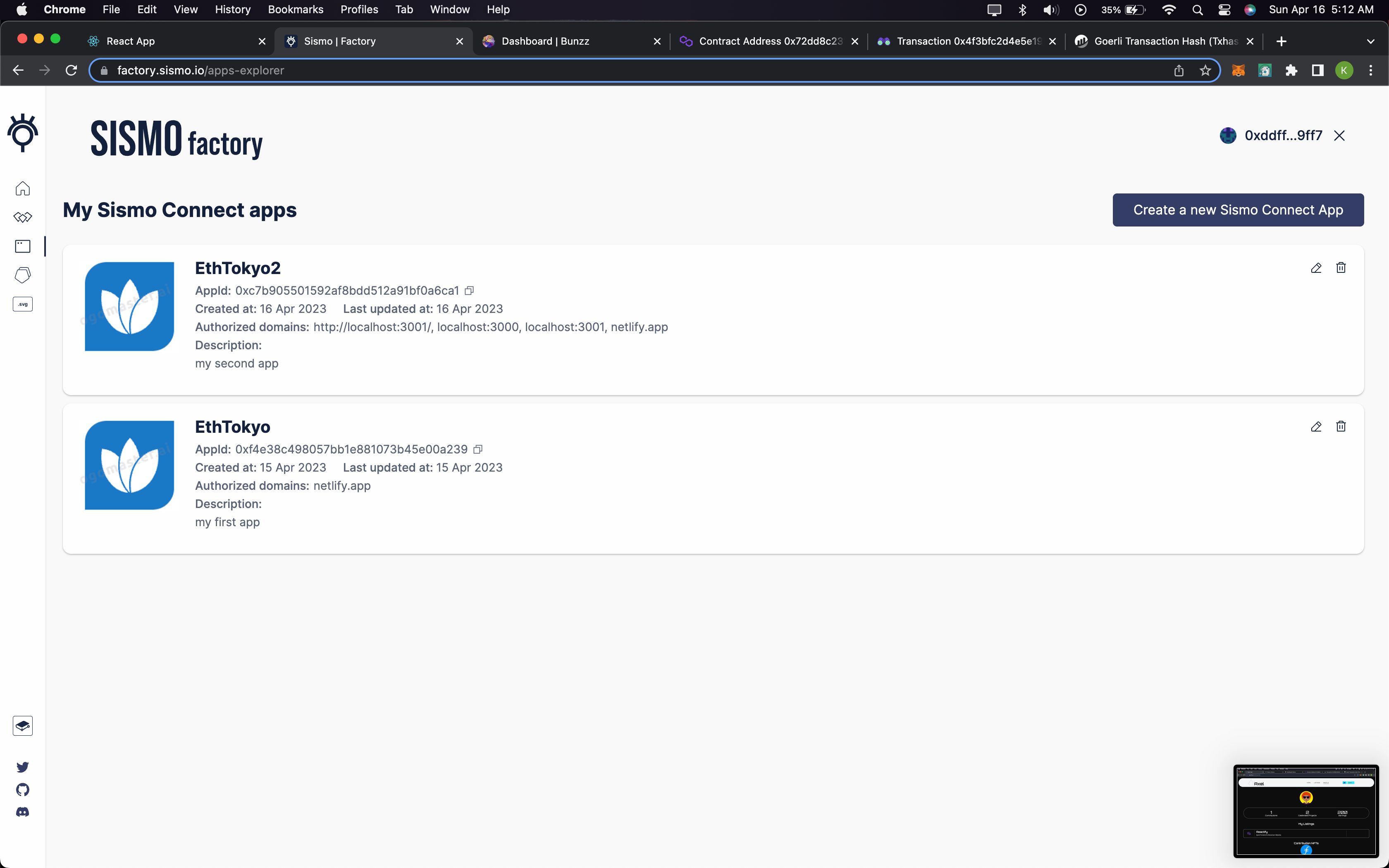Copy AppId for EthTokyo app
Screen dimensions: 1389x868
(x=478, y=449)
